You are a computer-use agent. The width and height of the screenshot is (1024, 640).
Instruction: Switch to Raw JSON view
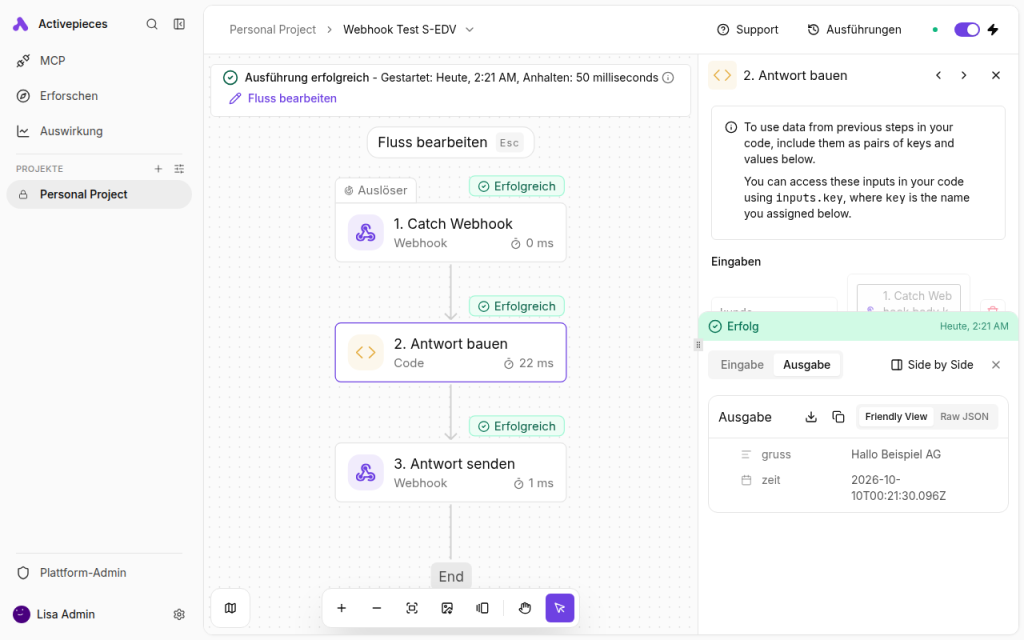tap(964, 417)
